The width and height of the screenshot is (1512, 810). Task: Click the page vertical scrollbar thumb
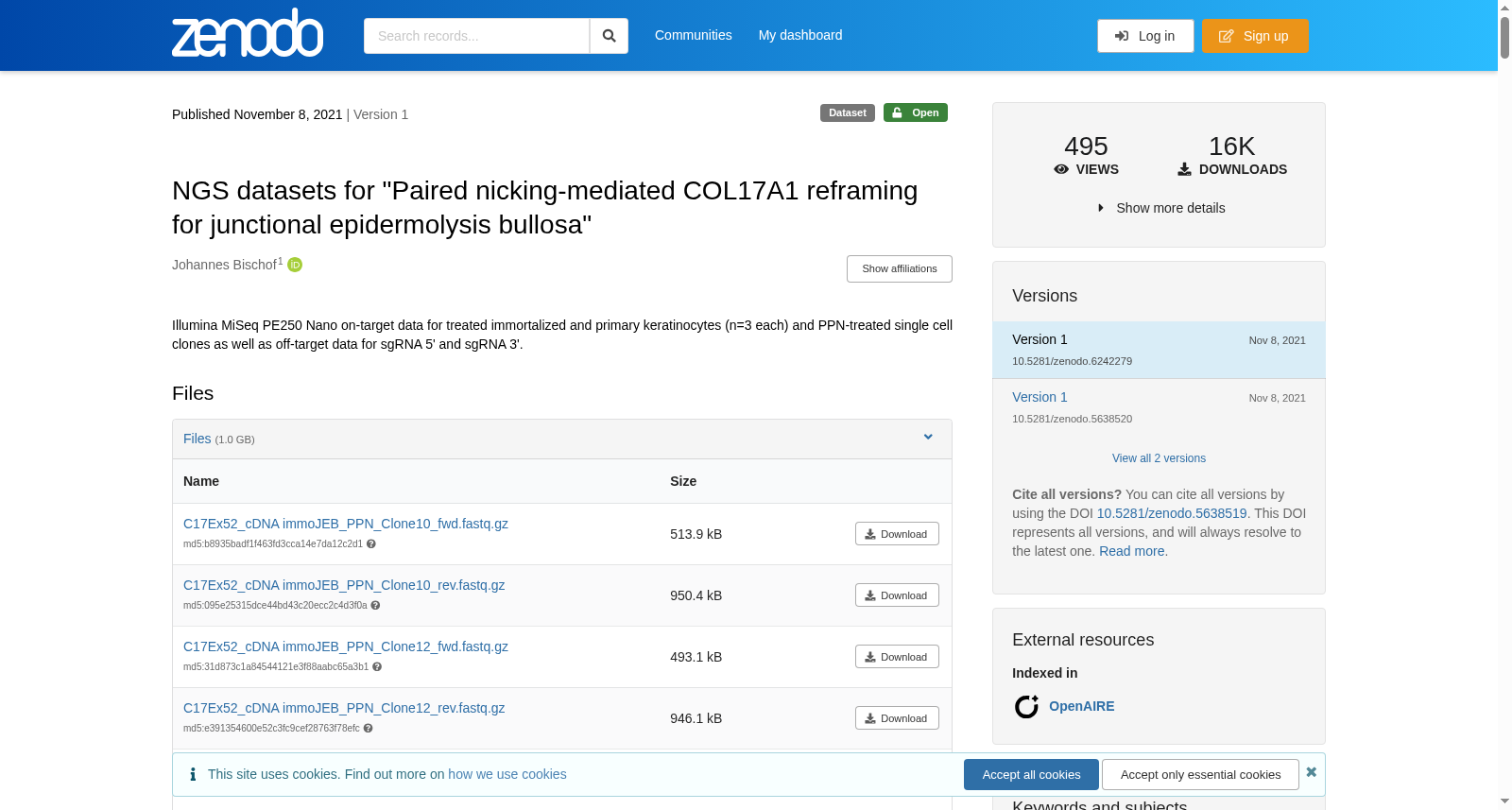(1504, 38)
